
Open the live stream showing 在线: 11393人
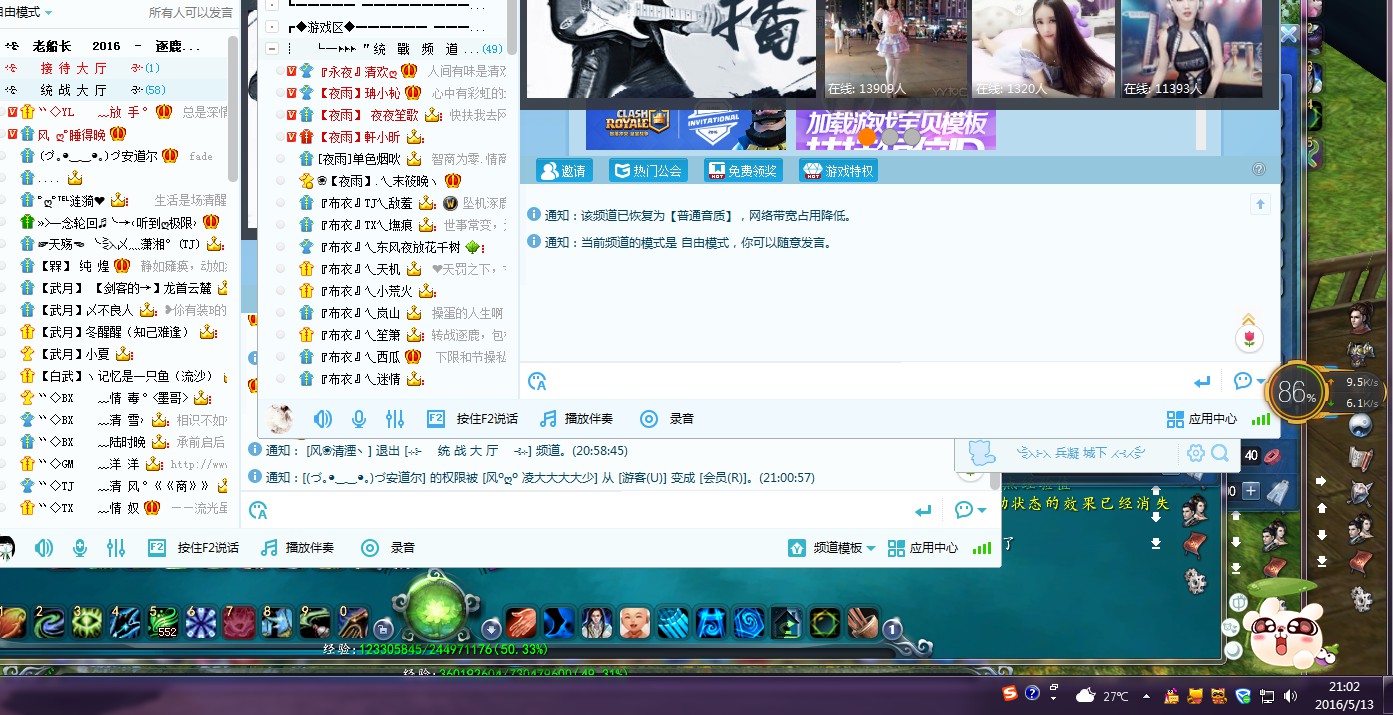tap(1193, 49)
